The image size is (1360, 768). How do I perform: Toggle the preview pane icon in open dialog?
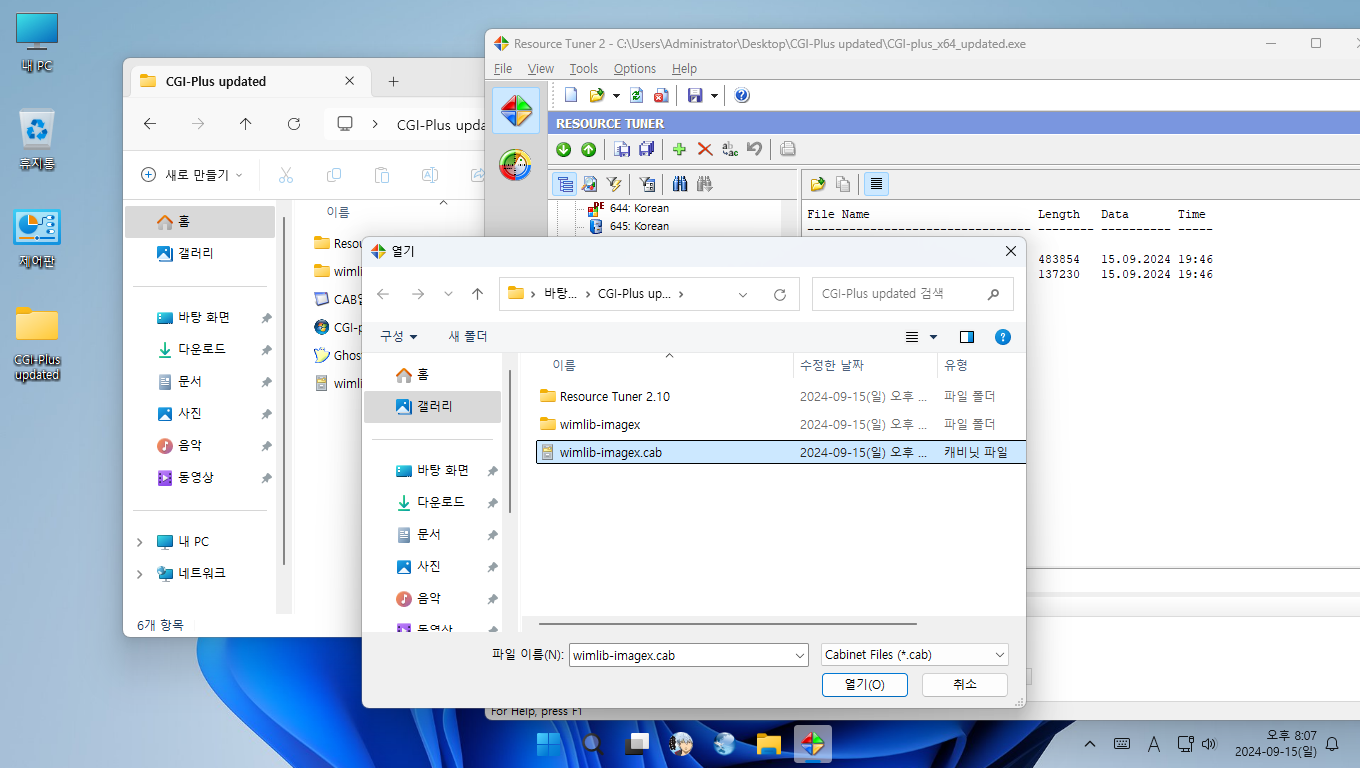point(967,337)
